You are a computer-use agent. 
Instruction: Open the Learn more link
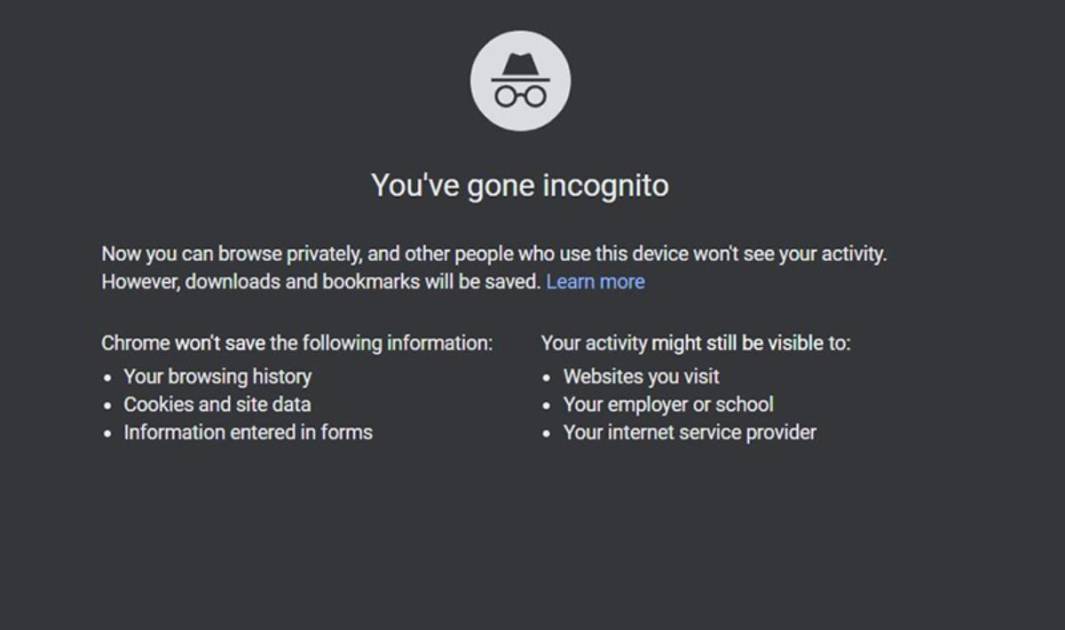click(x=596, y=282)
